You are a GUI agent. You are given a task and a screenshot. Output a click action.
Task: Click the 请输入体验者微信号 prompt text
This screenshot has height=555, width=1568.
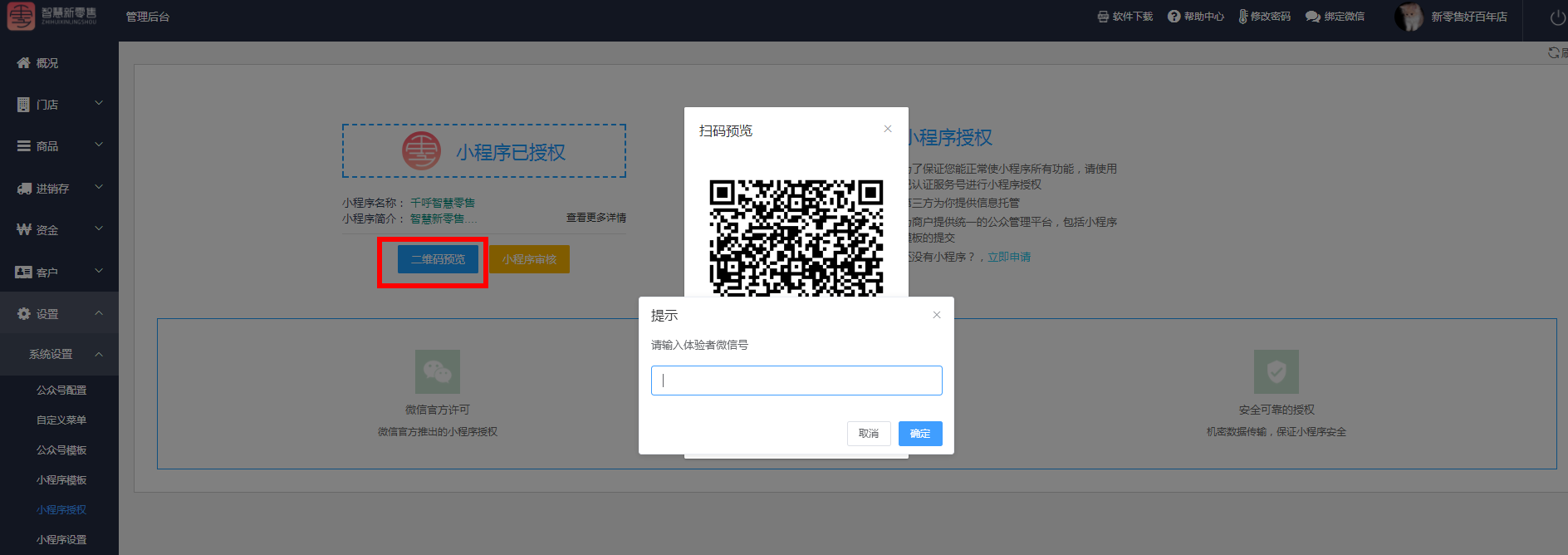tap(699, 345)
